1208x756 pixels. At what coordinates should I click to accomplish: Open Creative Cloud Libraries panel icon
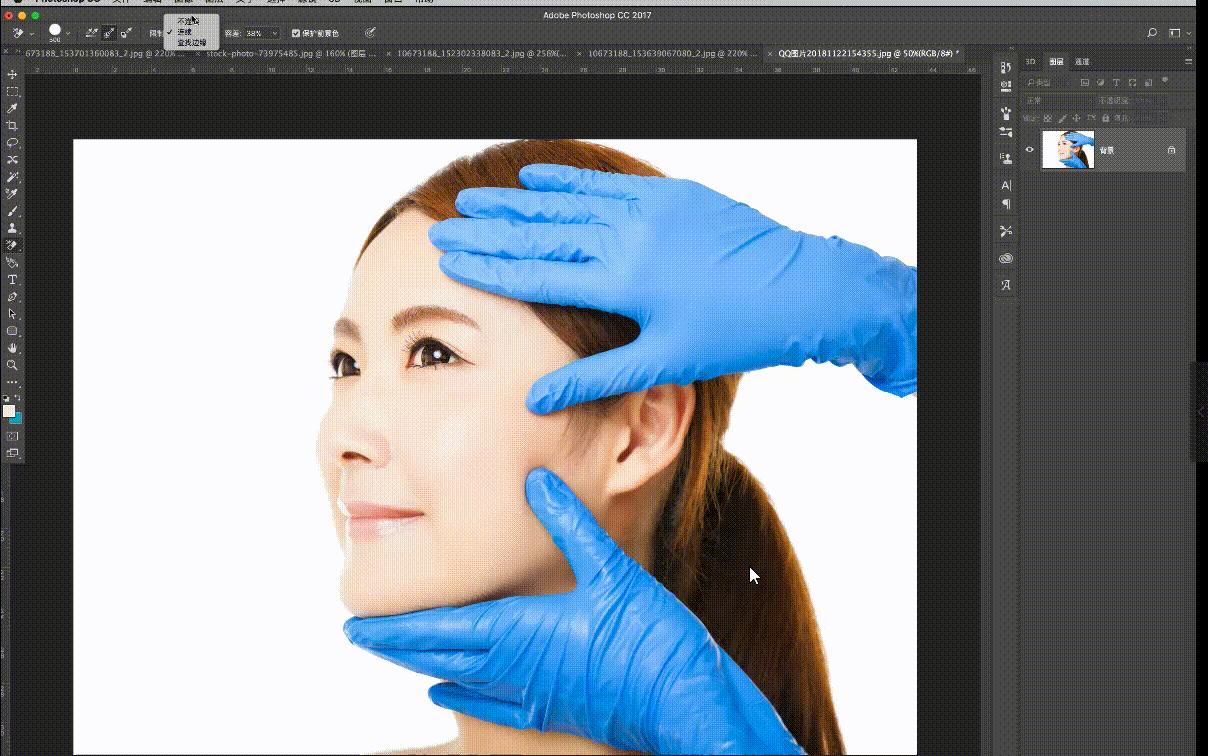[x=1006, y=258]
